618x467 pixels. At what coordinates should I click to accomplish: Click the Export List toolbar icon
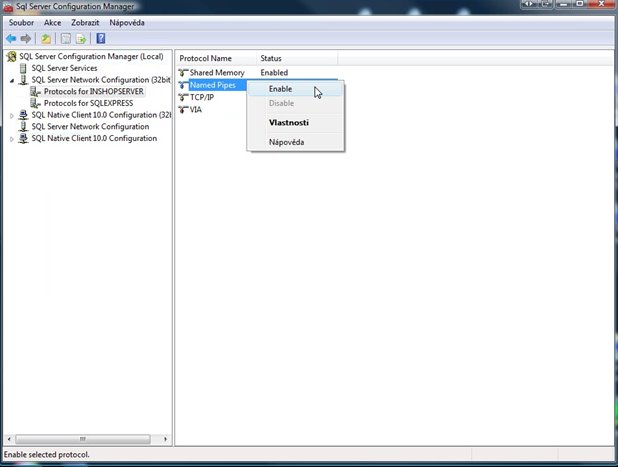pos(81,39)
